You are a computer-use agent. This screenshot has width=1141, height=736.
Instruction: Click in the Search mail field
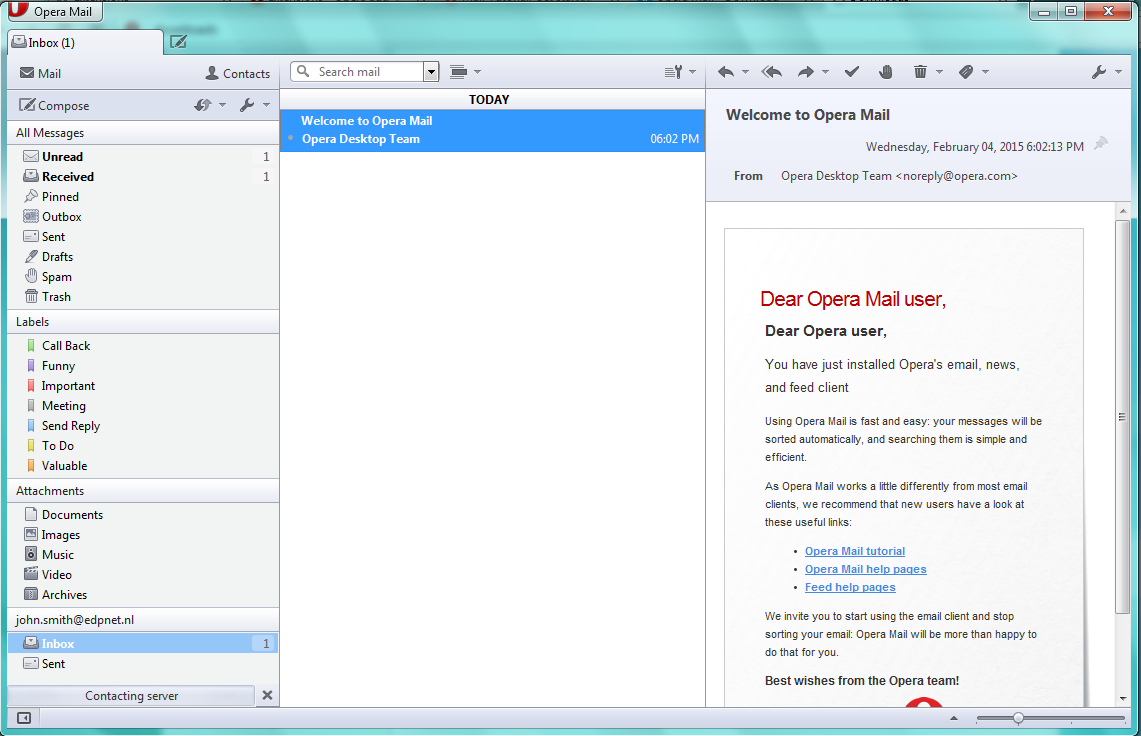pos(359,72)
